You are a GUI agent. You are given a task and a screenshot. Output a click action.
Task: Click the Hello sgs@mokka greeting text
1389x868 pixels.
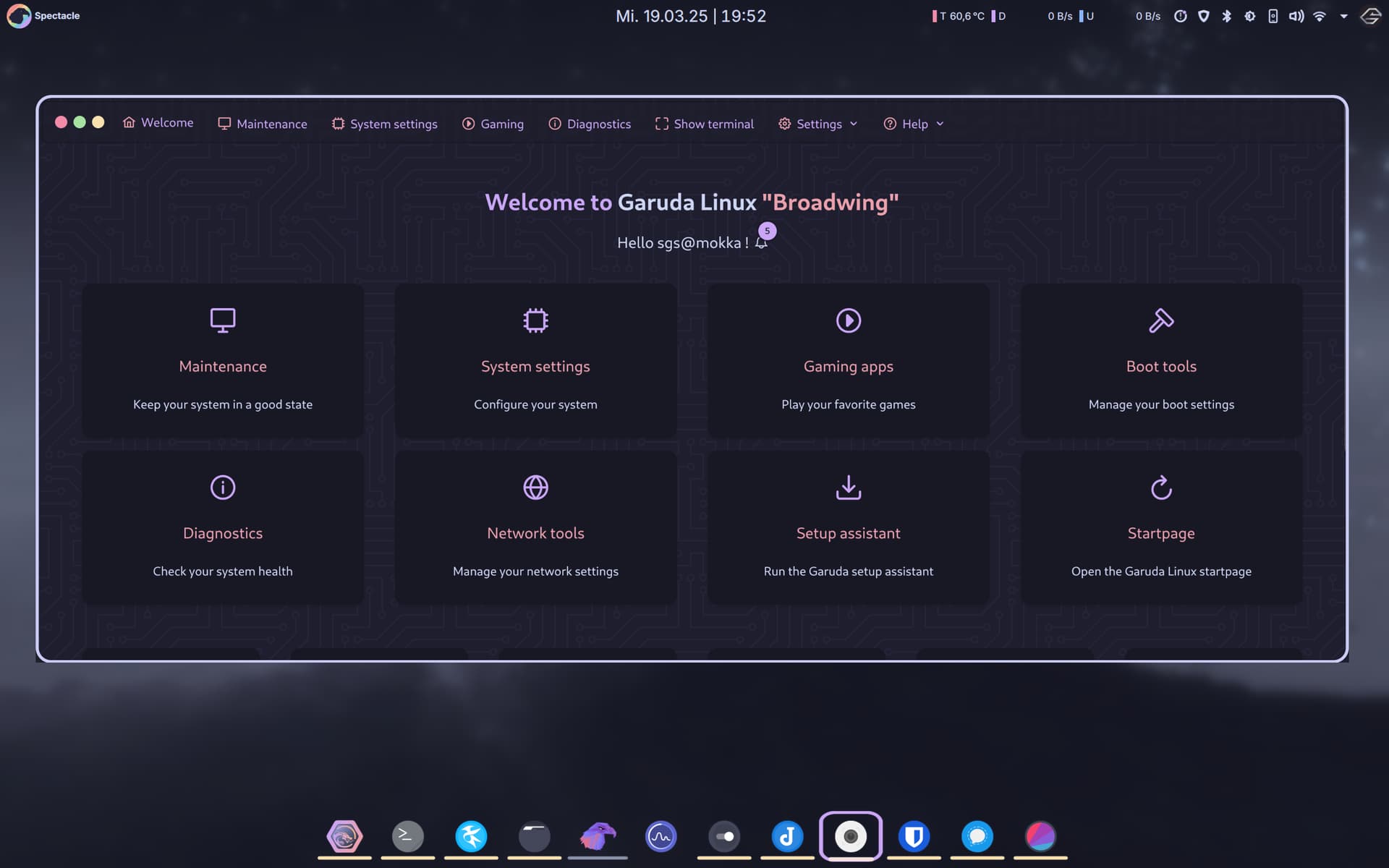coord(682,243)
